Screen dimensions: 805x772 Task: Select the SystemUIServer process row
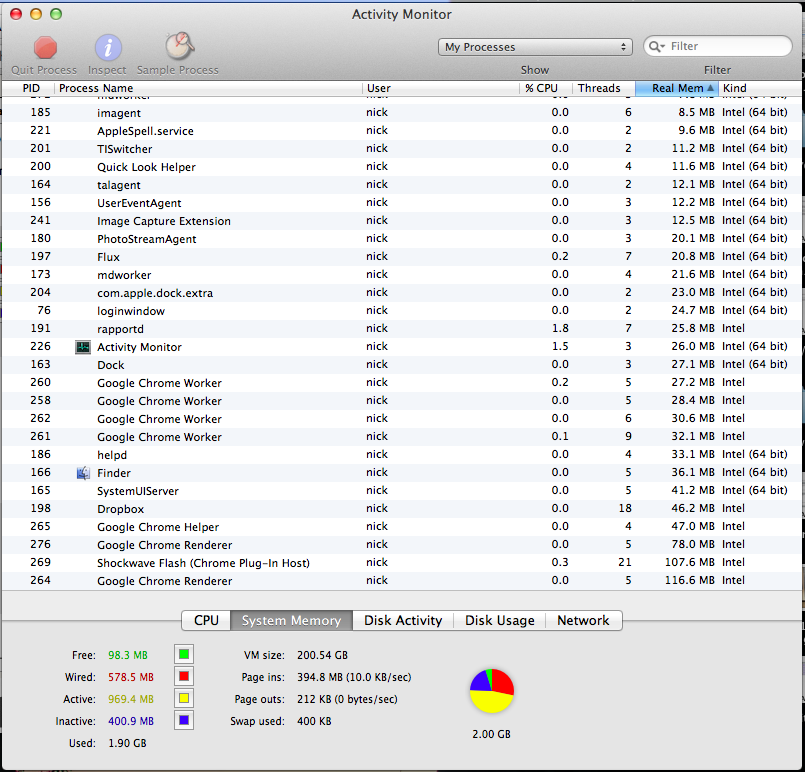coord(402,490)
